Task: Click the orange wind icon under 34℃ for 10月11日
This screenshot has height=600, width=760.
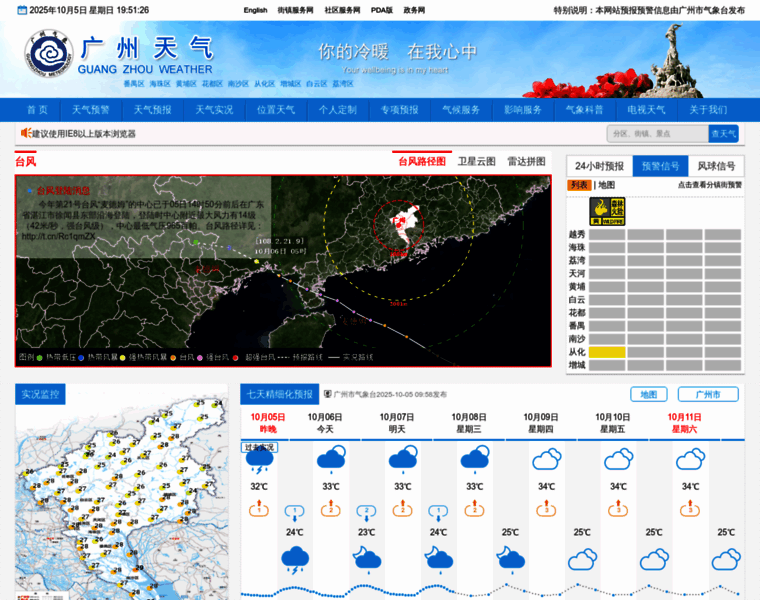Action: [690, 508]
